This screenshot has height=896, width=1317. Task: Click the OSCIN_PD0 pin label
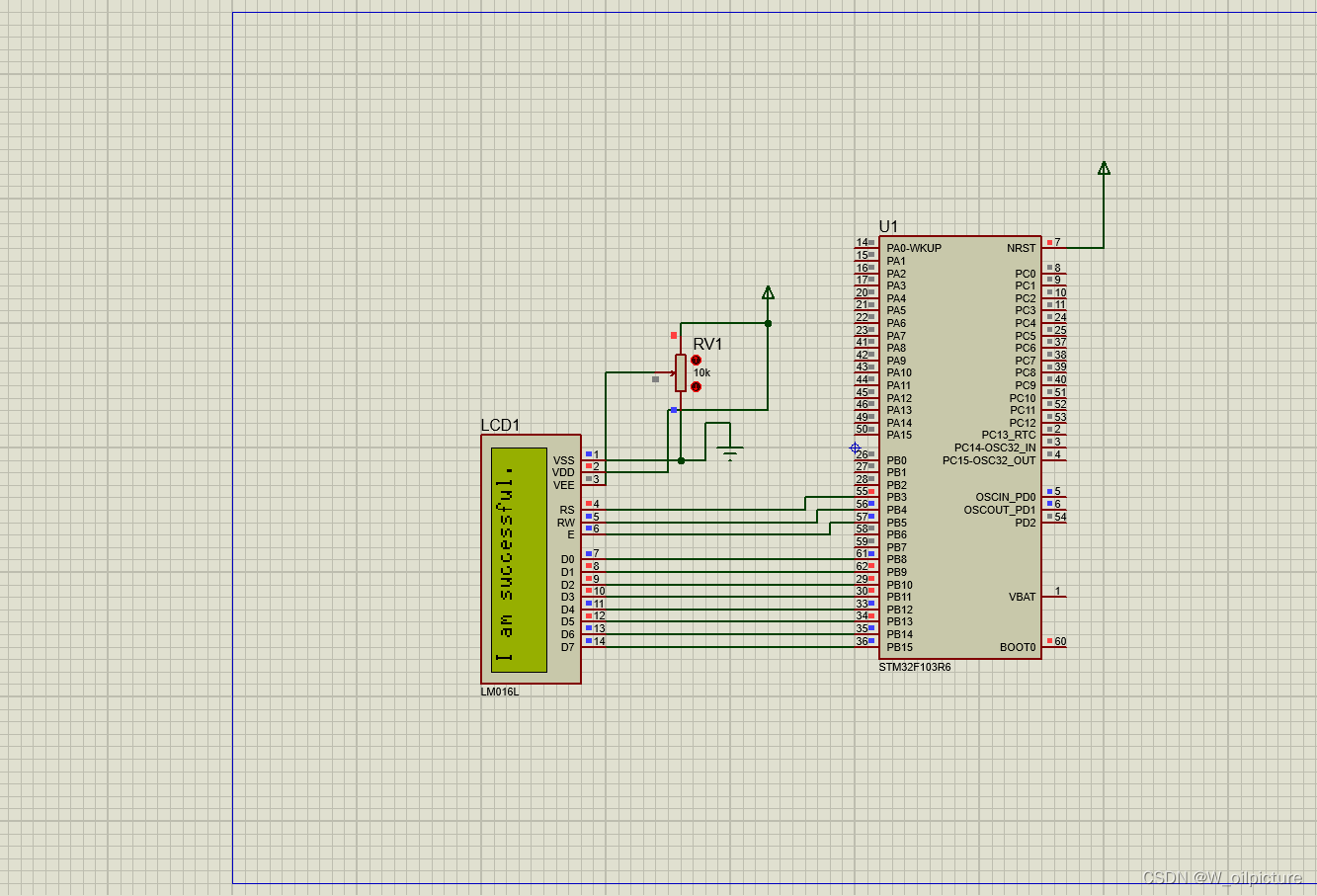tap(1006, 497)
